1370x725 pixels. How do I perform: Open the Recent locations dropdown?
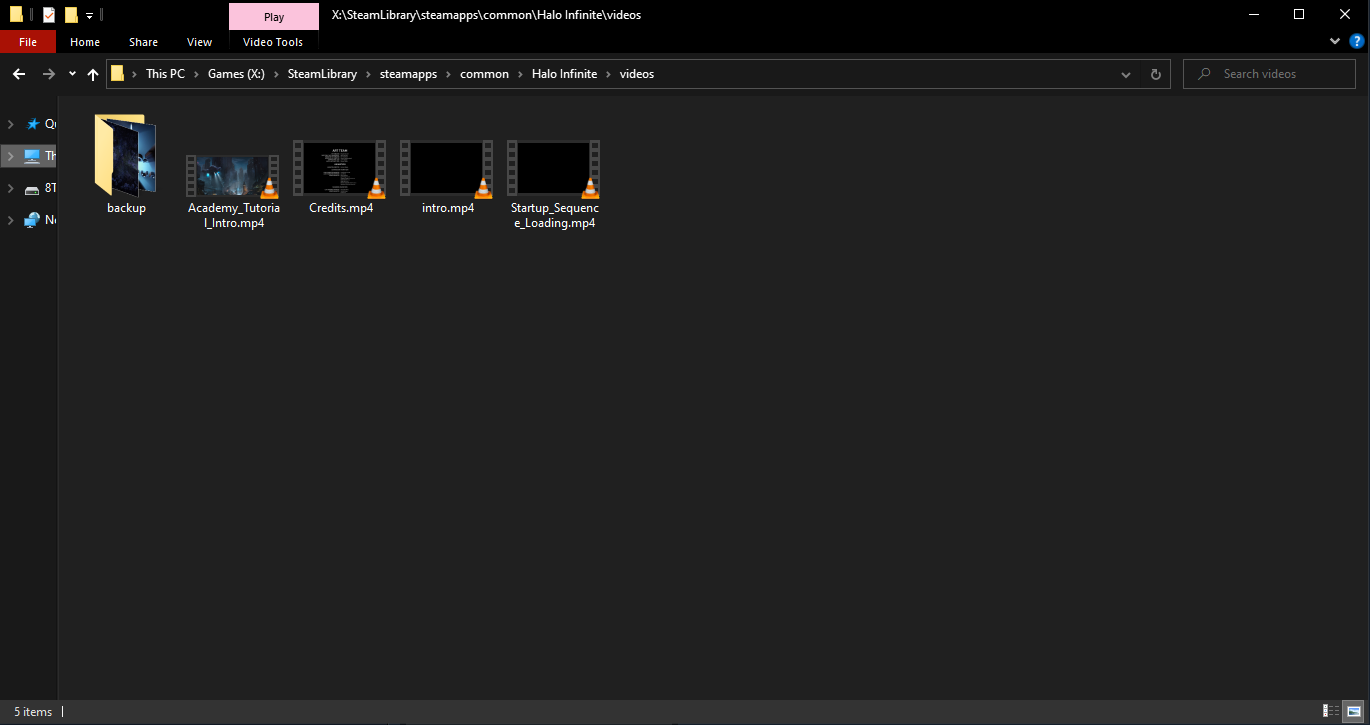pos(72,74)
